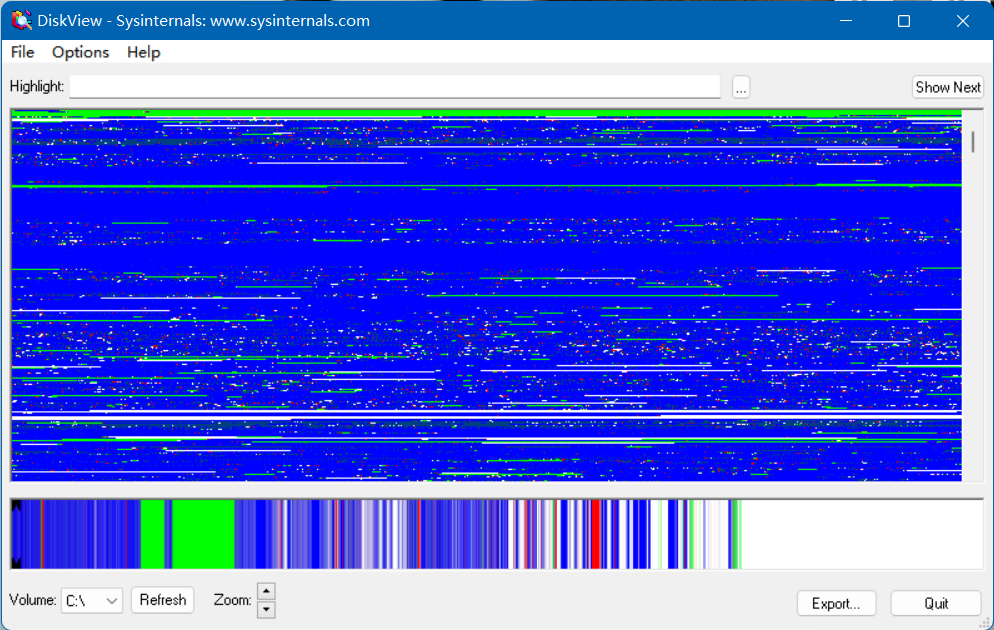Increase zoom with the up arrow
994x630 pixels.
click(x=266, y=591)
